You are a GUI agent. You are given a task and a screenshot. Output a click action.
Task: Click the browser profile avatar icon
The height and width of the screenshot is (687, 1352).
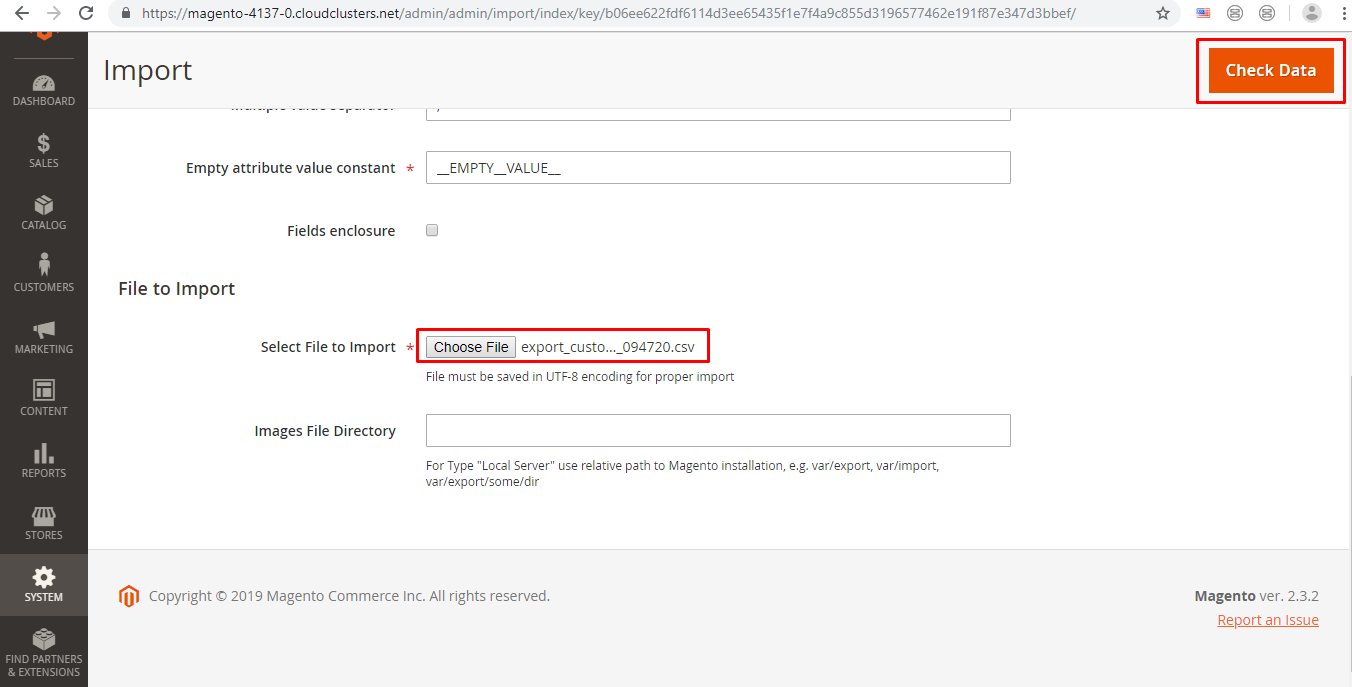1311,14
